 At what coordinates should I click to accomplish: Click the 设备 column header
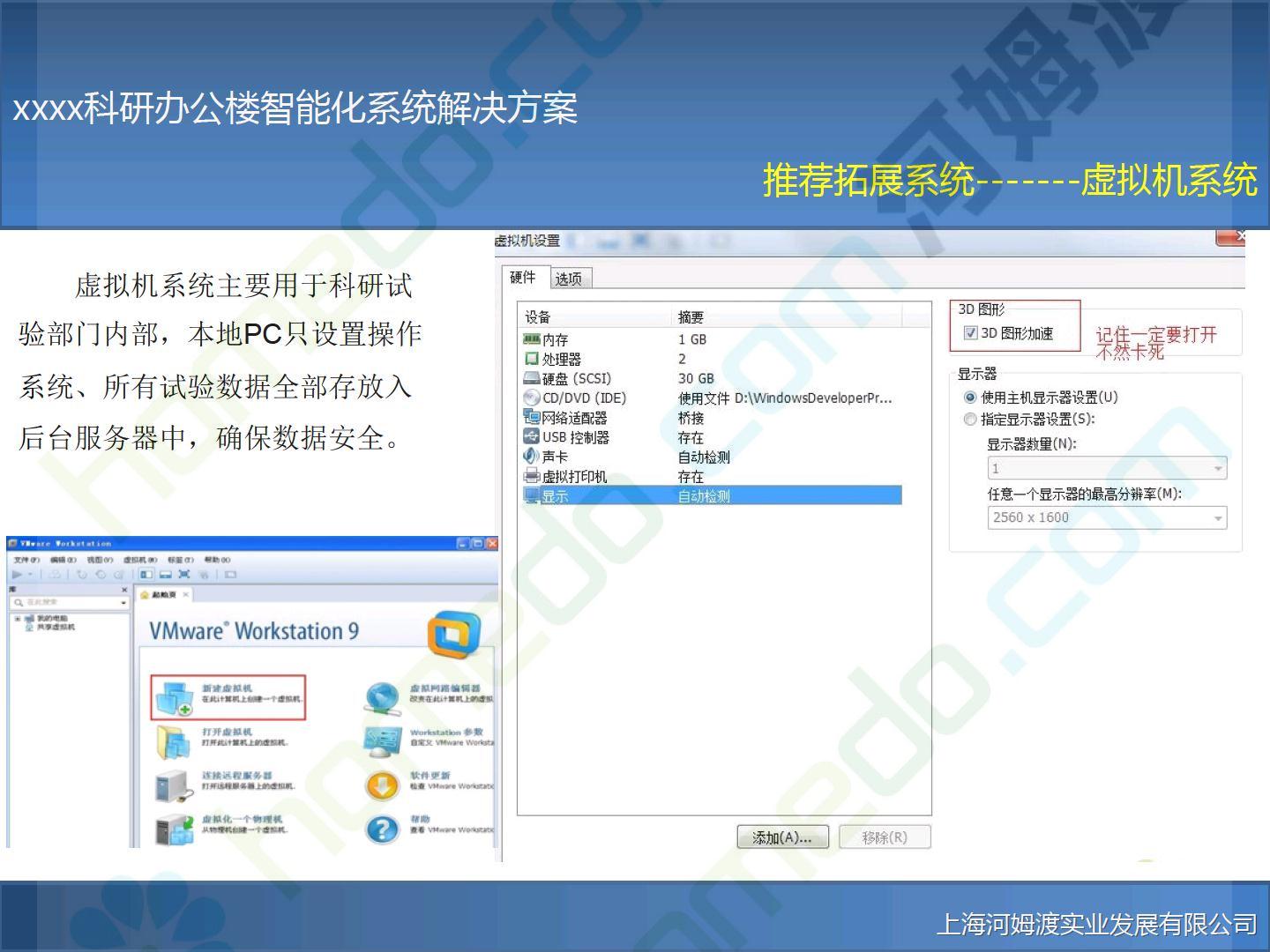pos(596,317)
